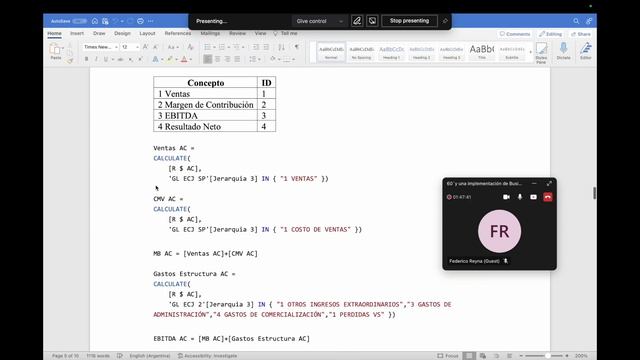Hang up with the red phone icon
The width and height of the screenshot is (640, 360).
pos(548,197)
